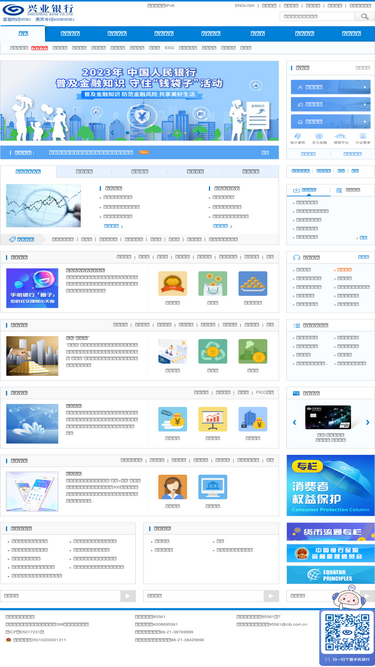Click the 86-21-38429696 number in footer

(188, 640)
